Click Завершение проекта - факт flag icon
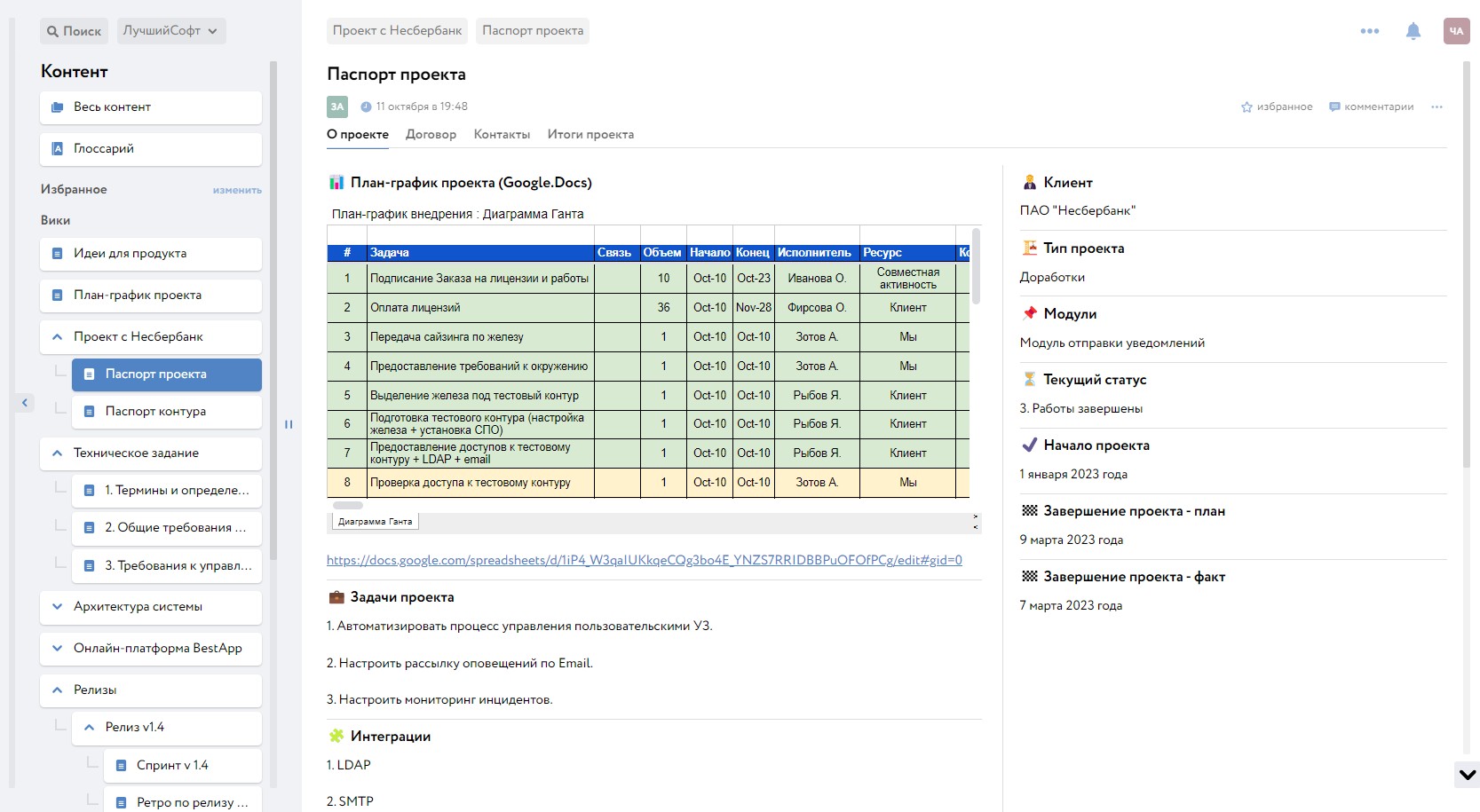This screenshot has width=1480, height=812. point(1030,577)
